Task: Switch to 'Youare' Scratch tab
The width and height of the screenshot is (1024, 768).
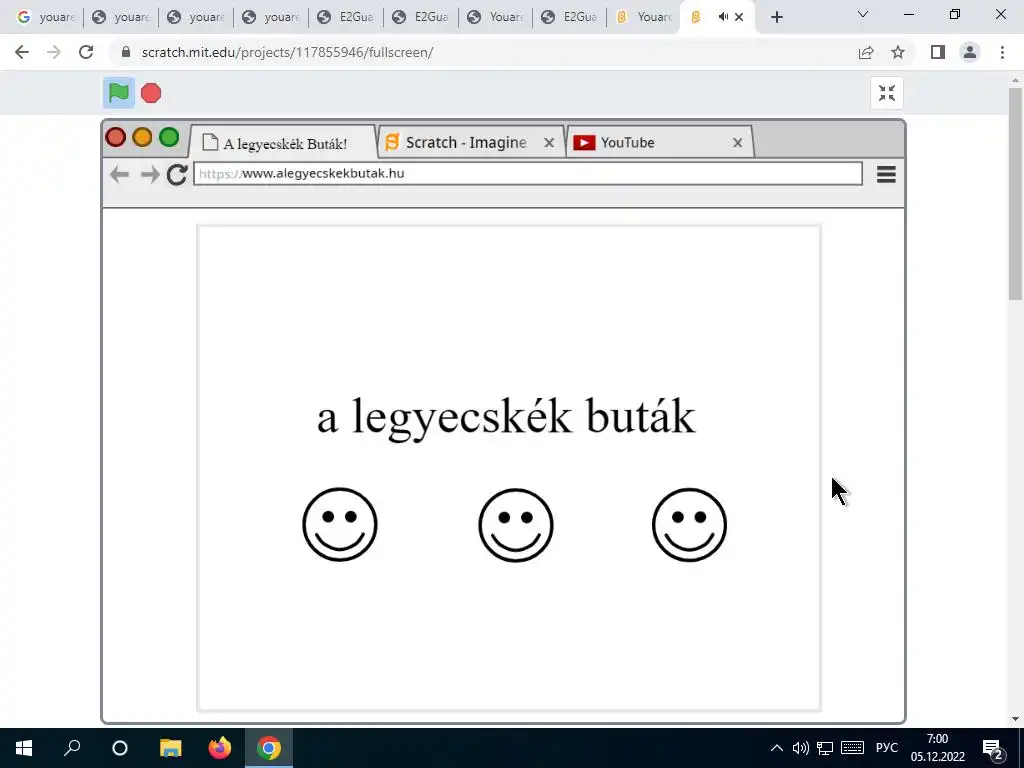Action: [x=643, y=17]
